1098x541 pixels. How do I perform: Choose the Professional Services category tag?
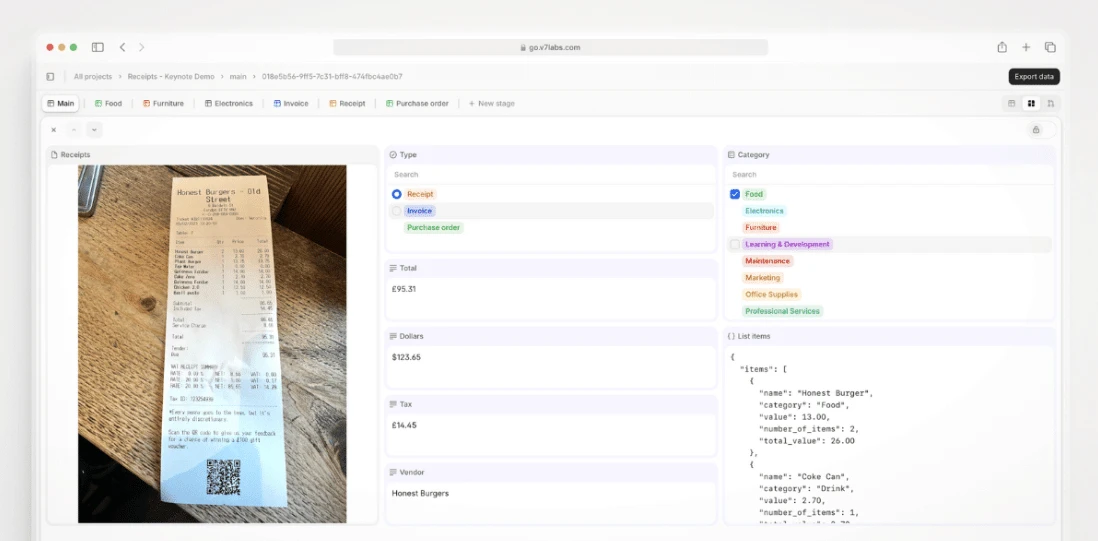(782, 311)
